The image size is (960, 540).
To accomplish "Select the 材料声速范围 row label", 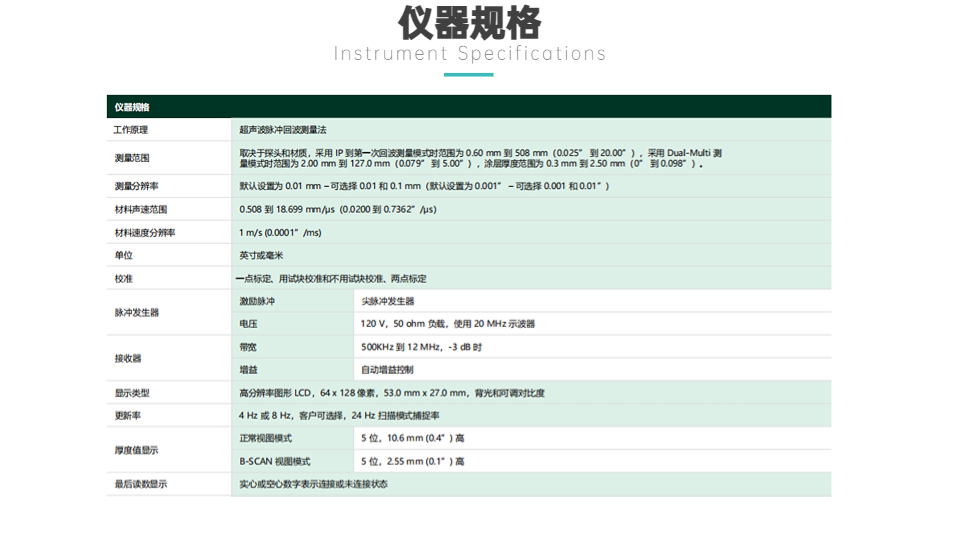I will coord(140,210).
